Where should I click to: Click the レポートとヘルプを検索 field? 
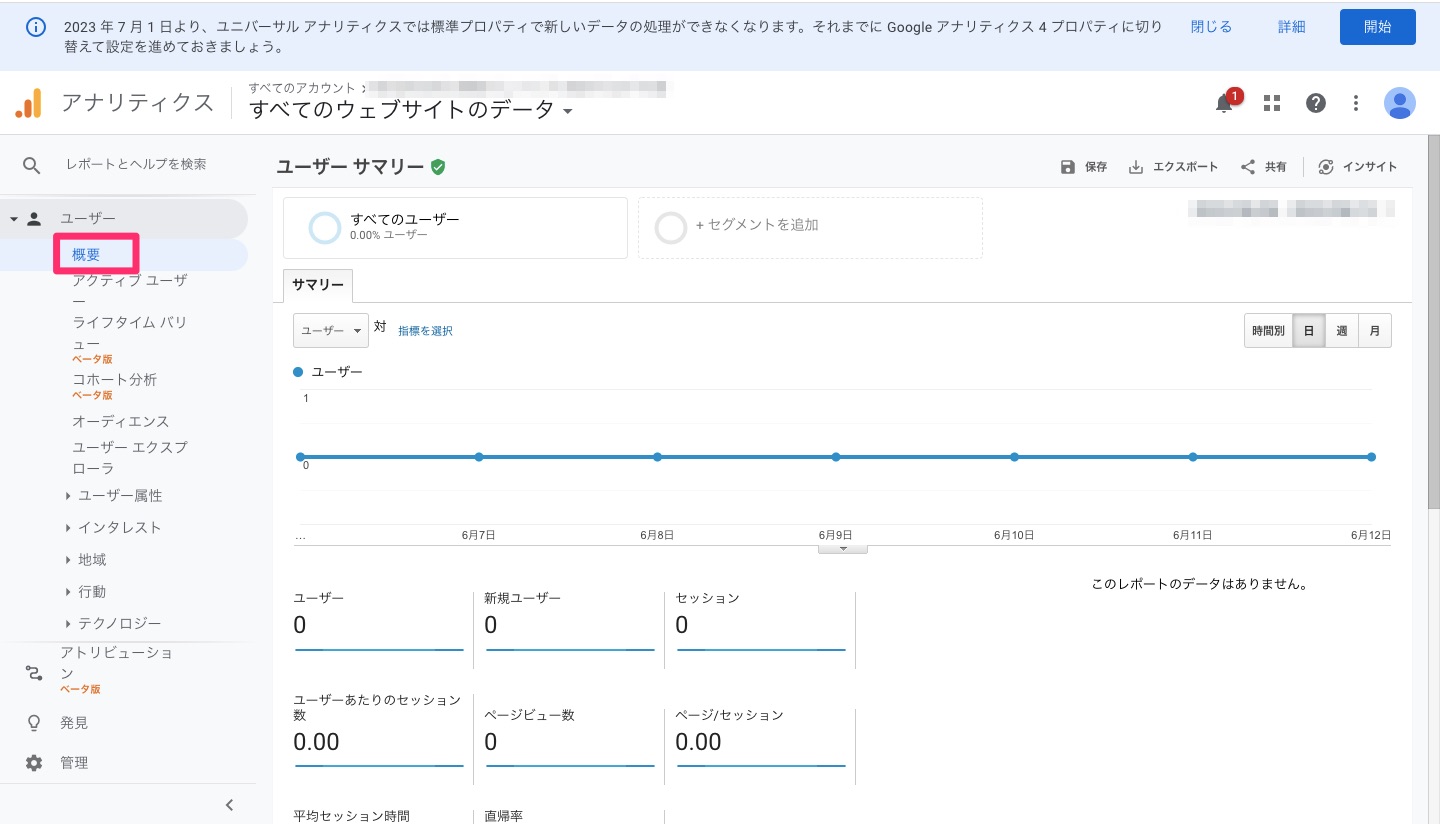click(x=136, y=164)
